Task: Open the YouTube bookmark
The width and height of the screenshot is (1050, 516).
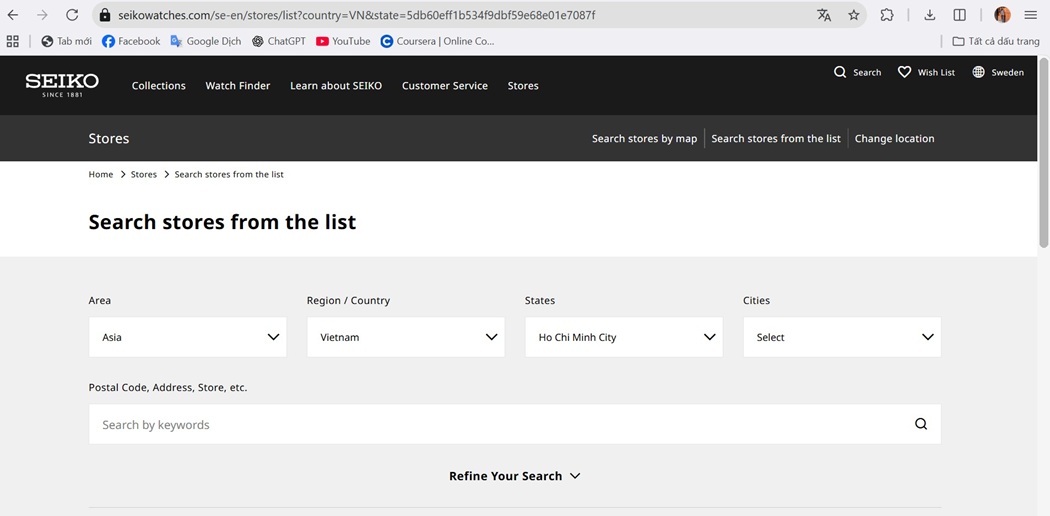Action: (x=343, y=41)
